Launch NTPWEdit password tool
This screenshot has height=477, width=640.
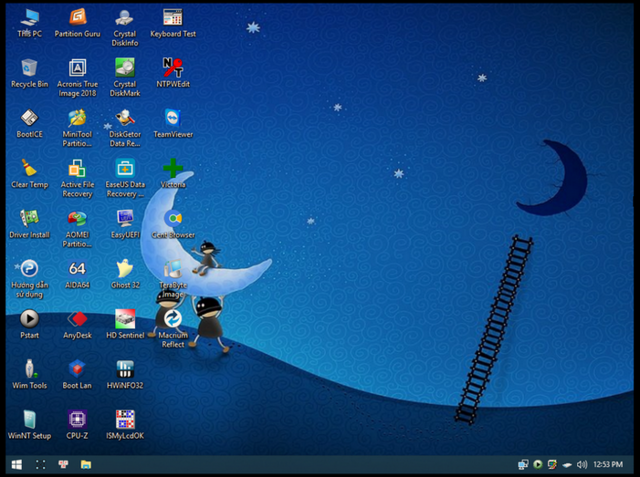(173, 74)
